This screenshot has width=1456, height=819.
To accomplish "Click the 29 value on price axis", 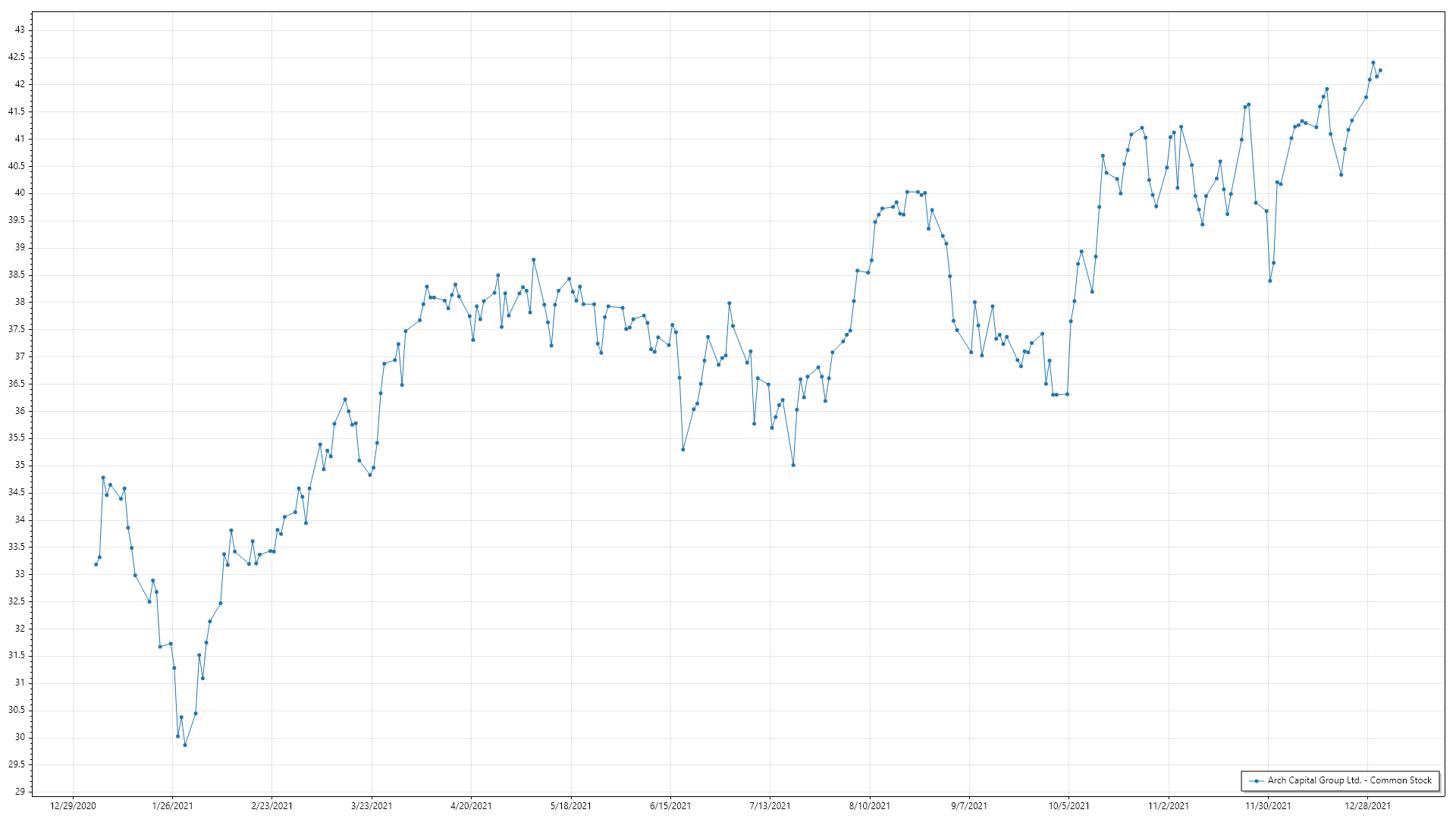I will [x=20, y=792].
